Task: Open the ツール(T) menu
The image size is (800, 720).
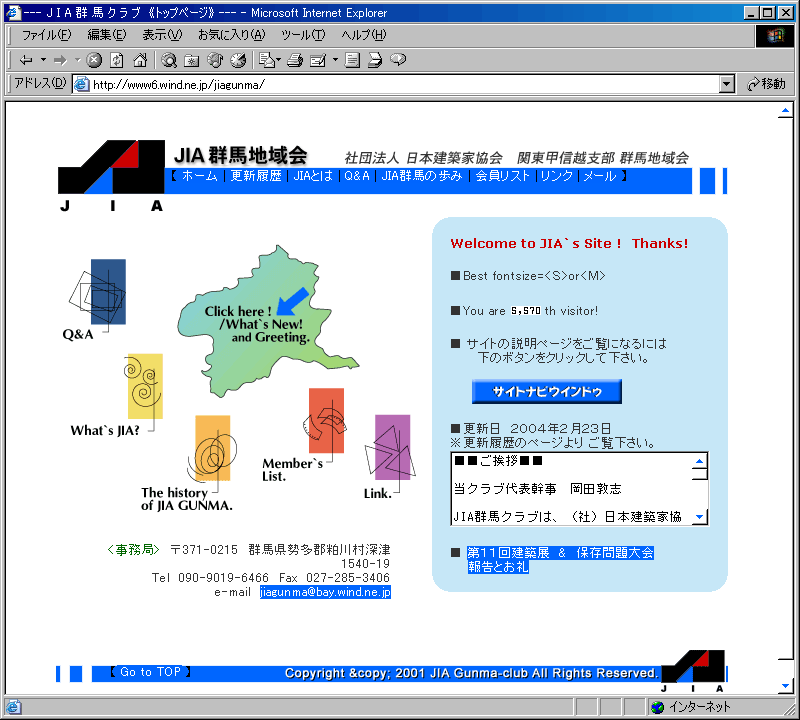Action: tap(303, 35)
